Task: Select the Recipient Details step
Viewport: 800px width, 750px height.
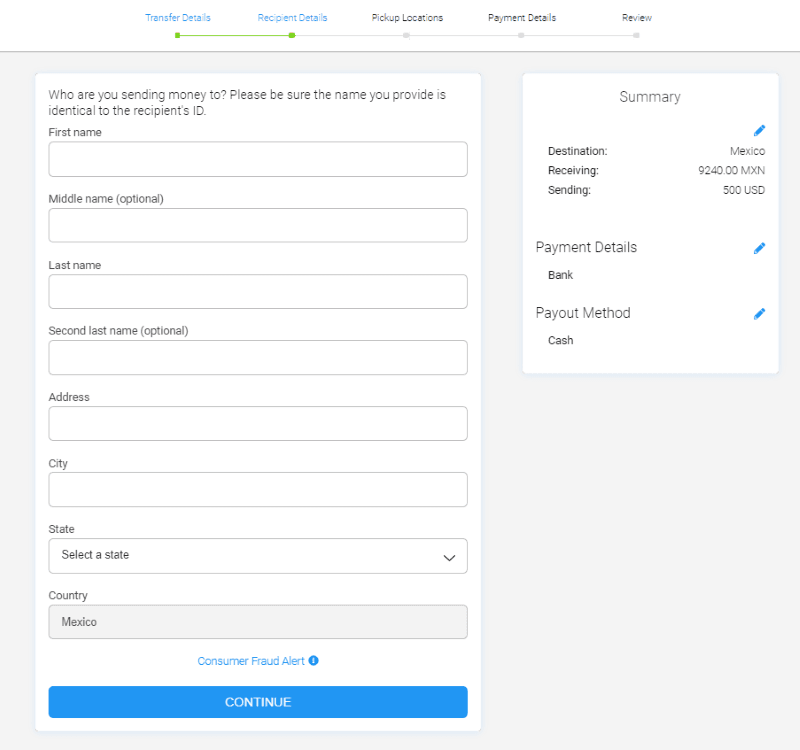Action: [x=292, y=18]
